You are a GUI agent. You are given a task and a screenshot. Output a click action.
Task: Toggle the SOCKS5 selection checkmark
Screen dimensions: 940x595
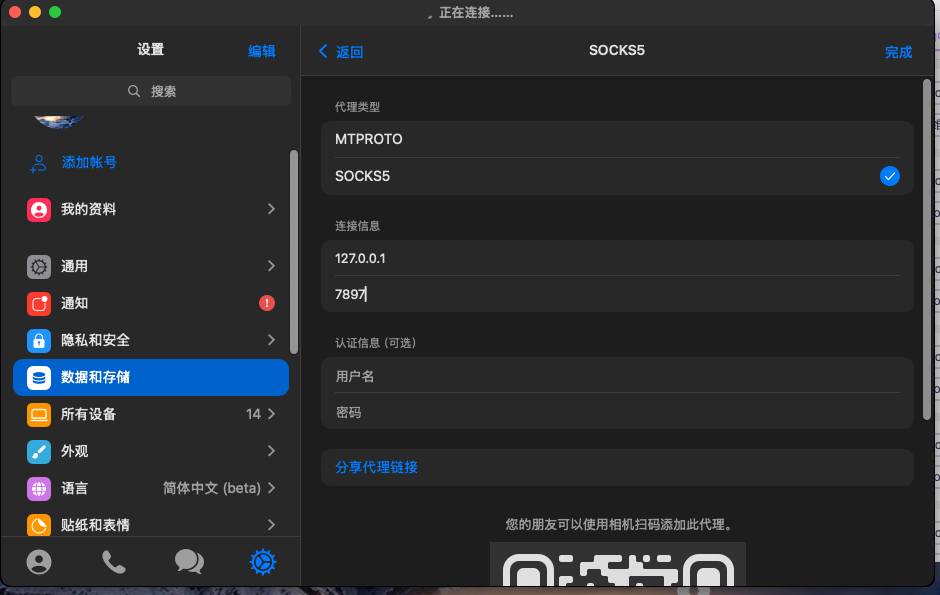889,176
